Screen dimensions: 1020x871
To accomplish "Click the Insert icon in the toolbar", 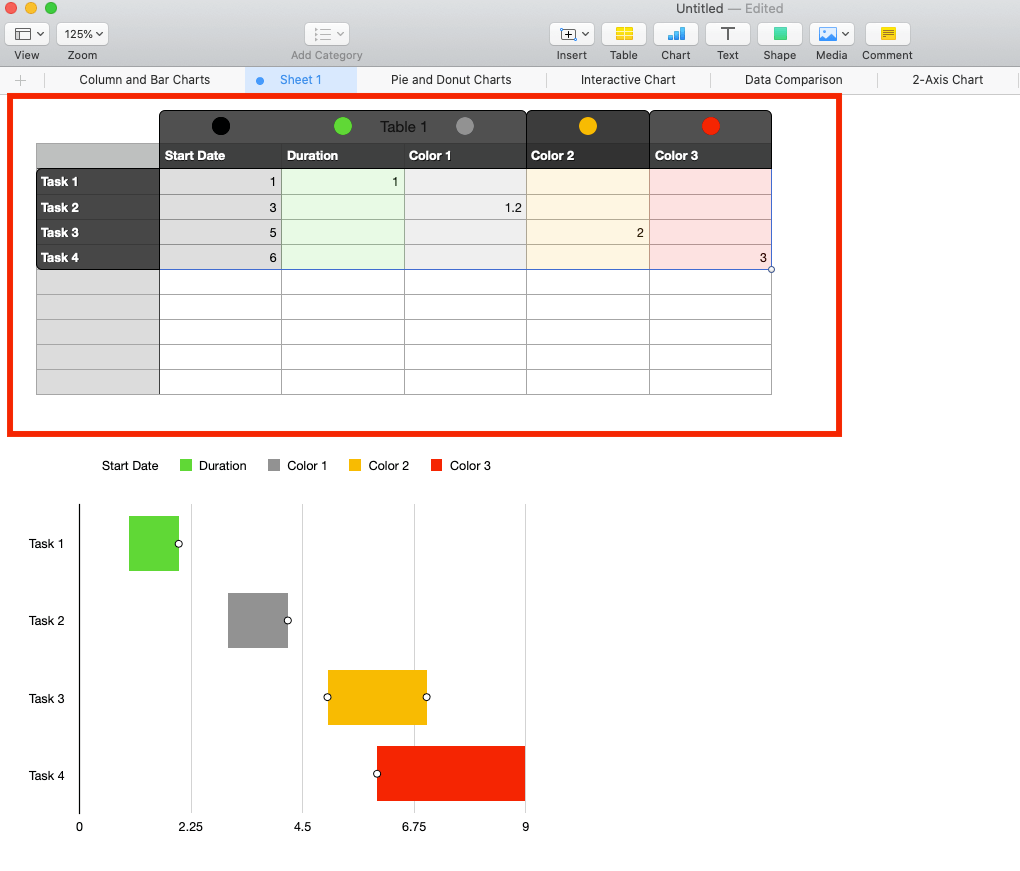I will (566, 33).
